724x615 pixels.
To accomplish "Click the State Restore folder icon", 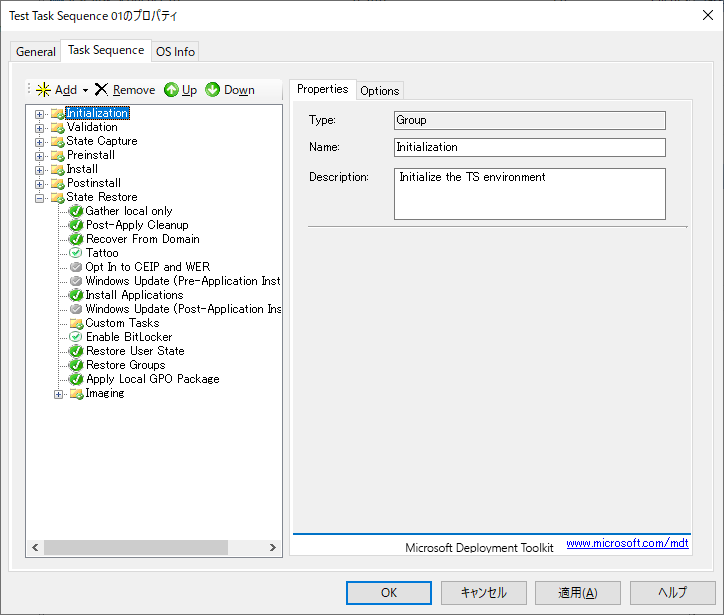I will coord(58,198).
